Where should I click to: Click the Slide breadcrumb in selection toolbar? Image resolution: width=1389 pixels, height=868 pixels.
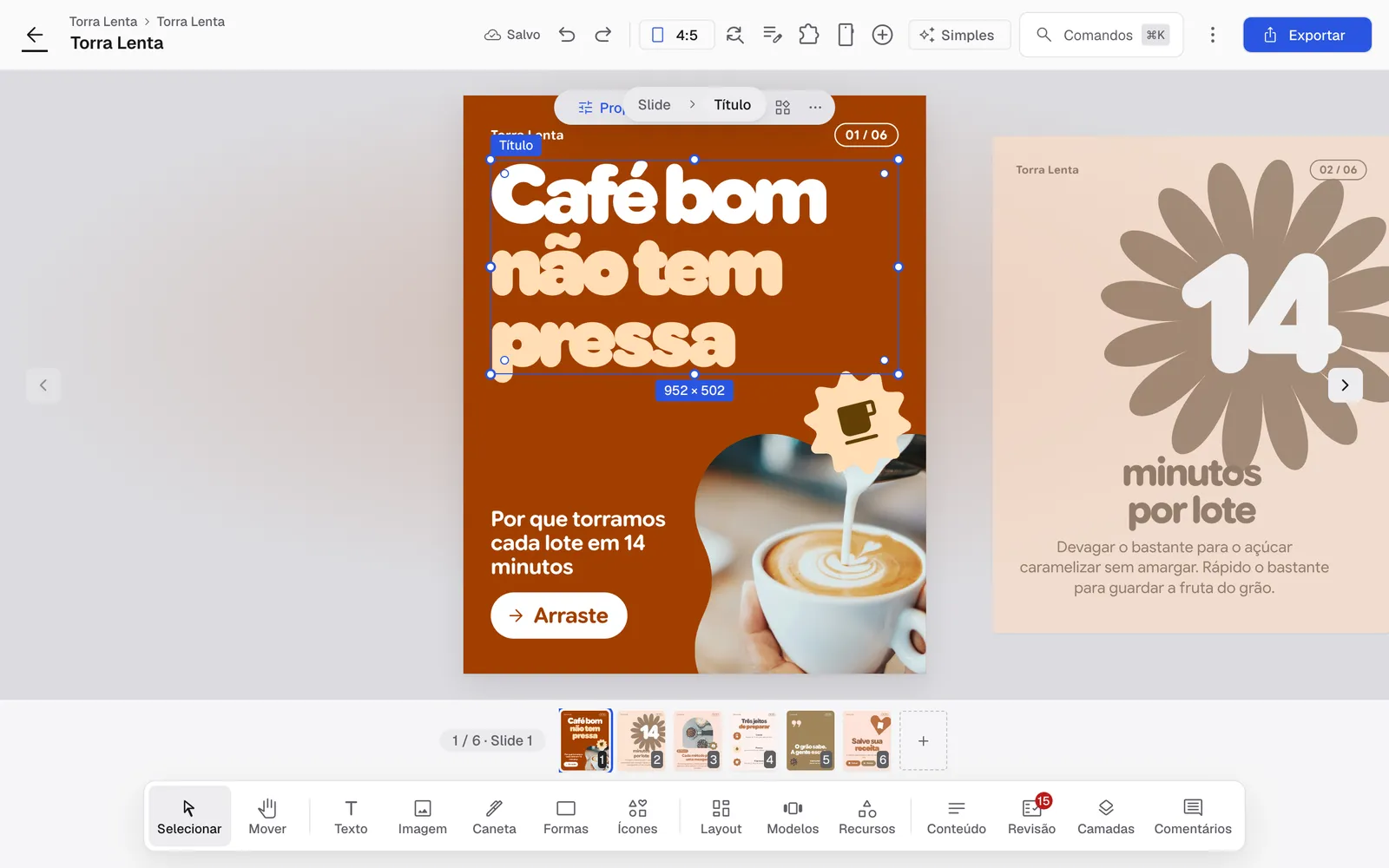pos(654,105)
